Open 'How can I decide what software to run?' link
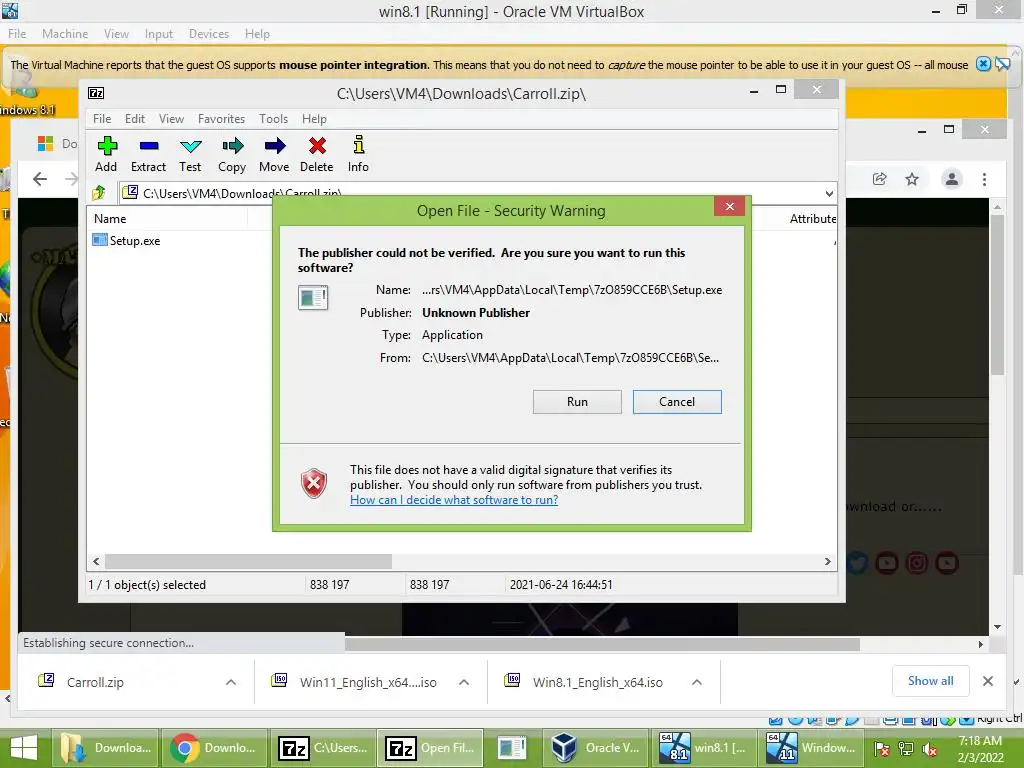 454,500
